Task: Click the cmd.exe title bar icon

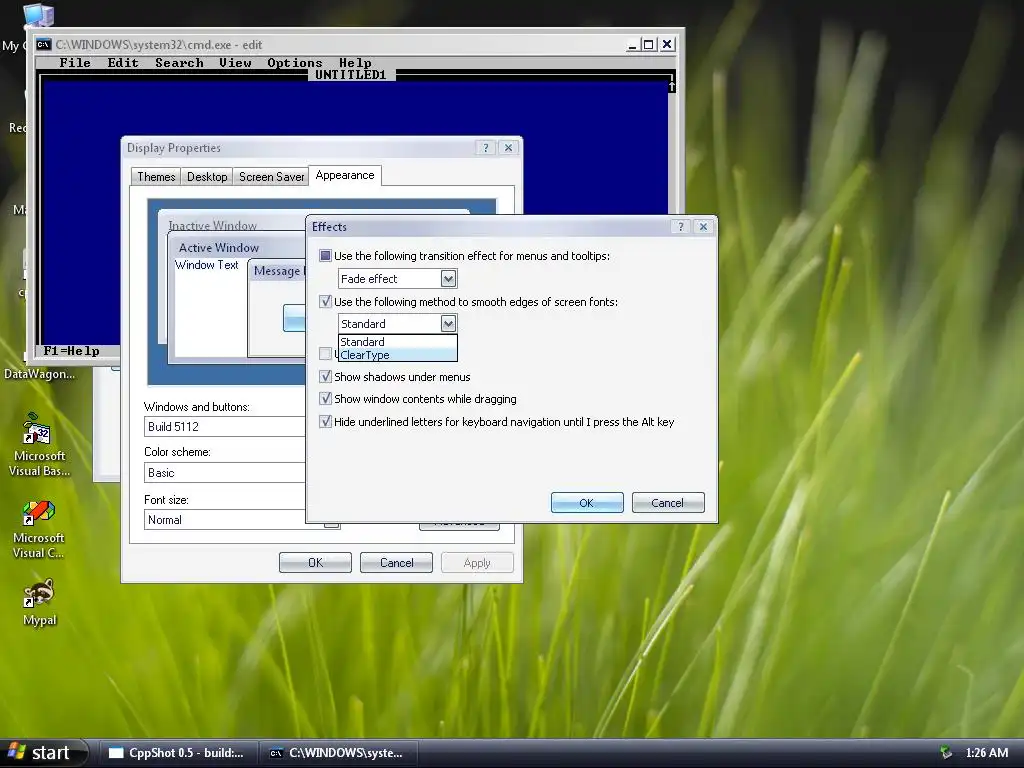Action: (44, 44)
